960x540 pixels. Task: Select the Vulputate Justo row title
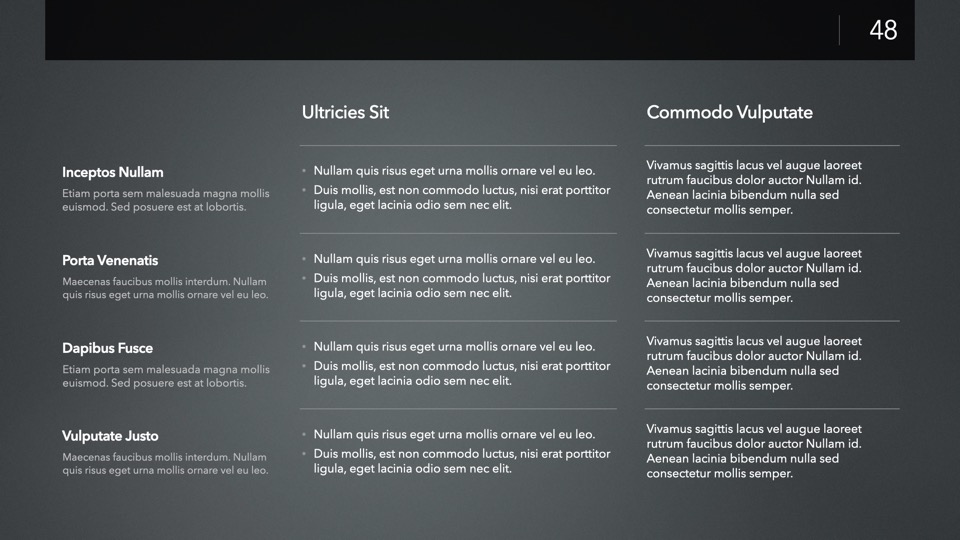point(110,436)
